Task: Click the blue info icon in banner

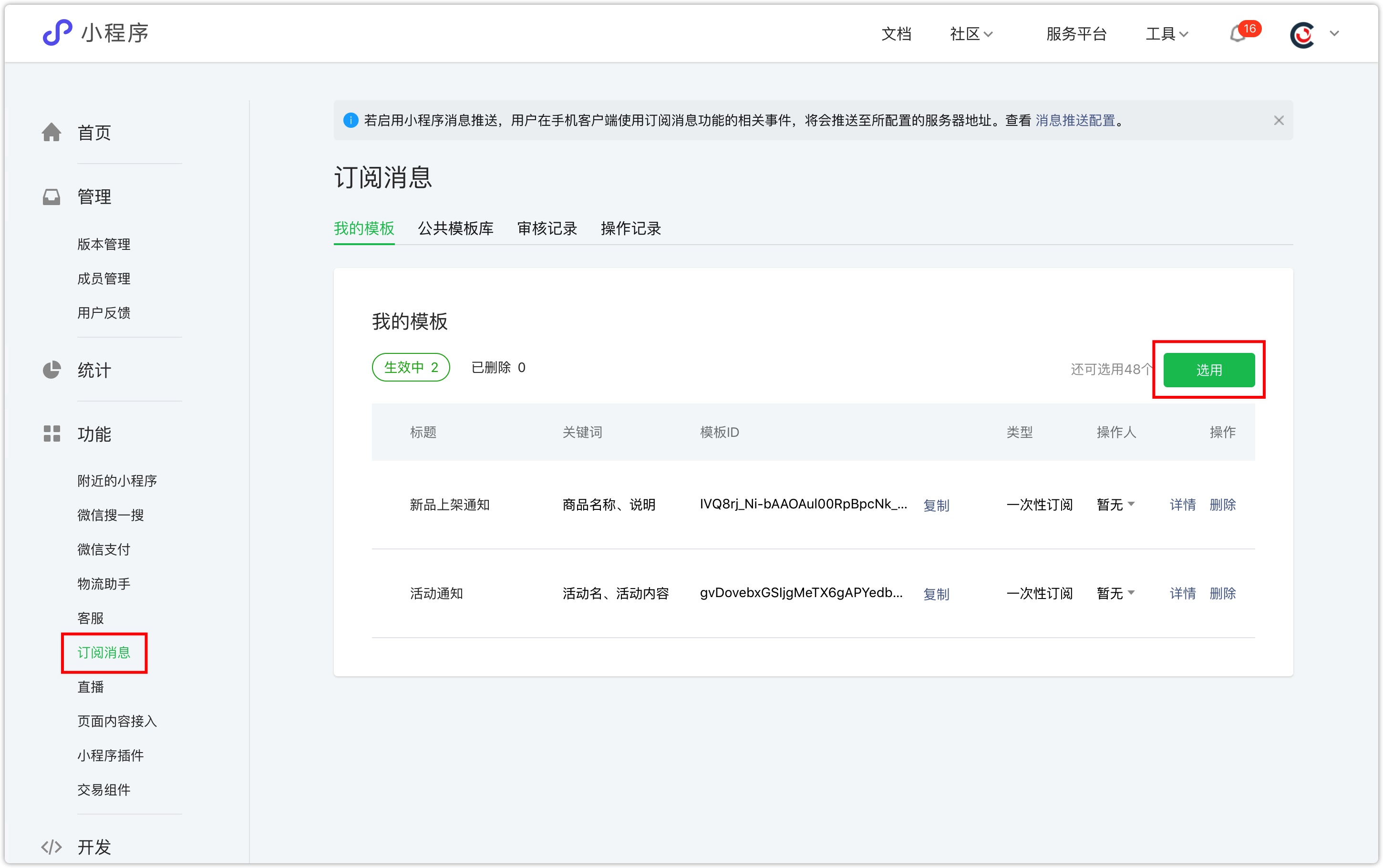Action: 351,120
